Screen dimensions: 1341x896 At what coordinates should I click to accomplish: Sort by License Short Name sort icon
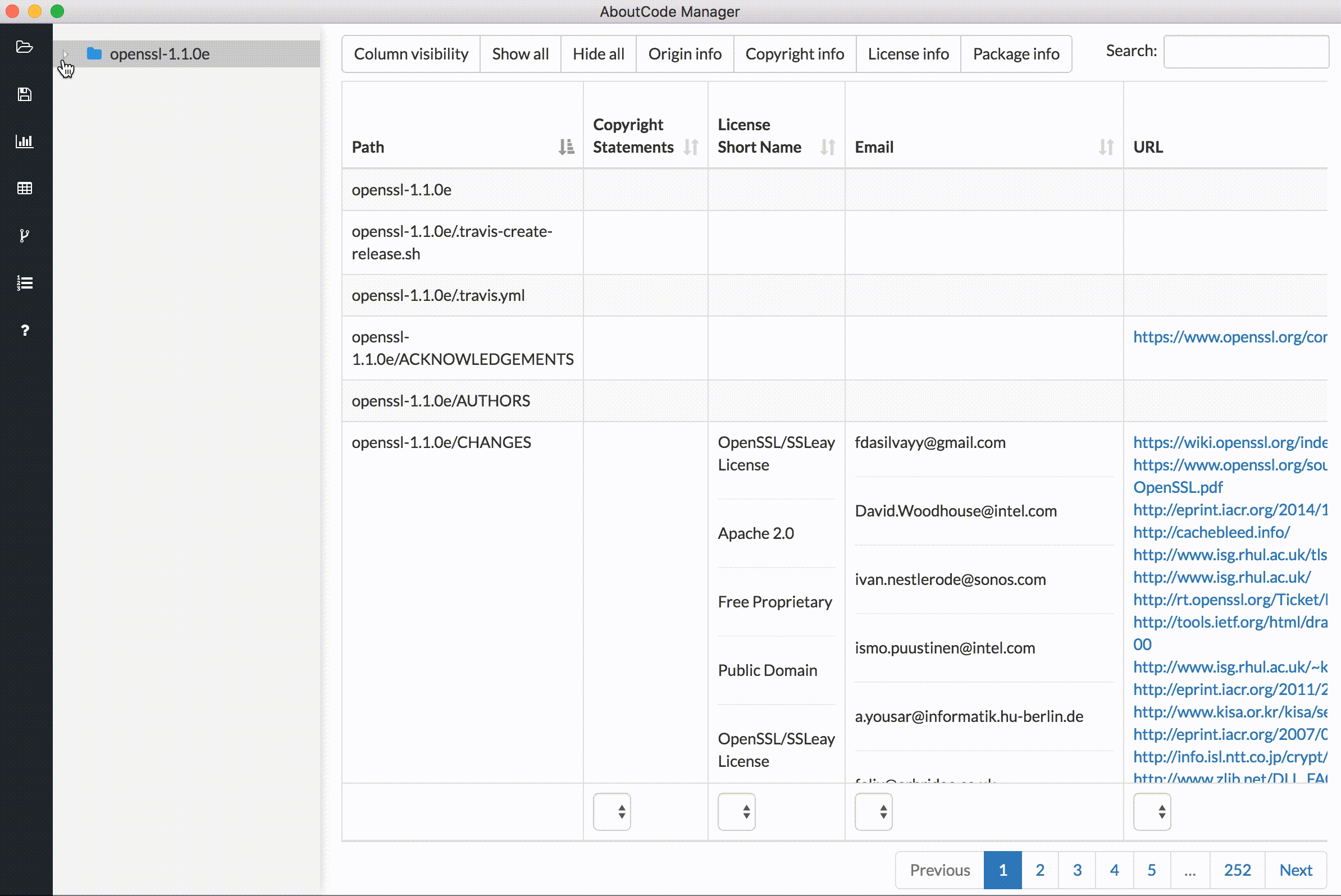[x=828, y=147]
